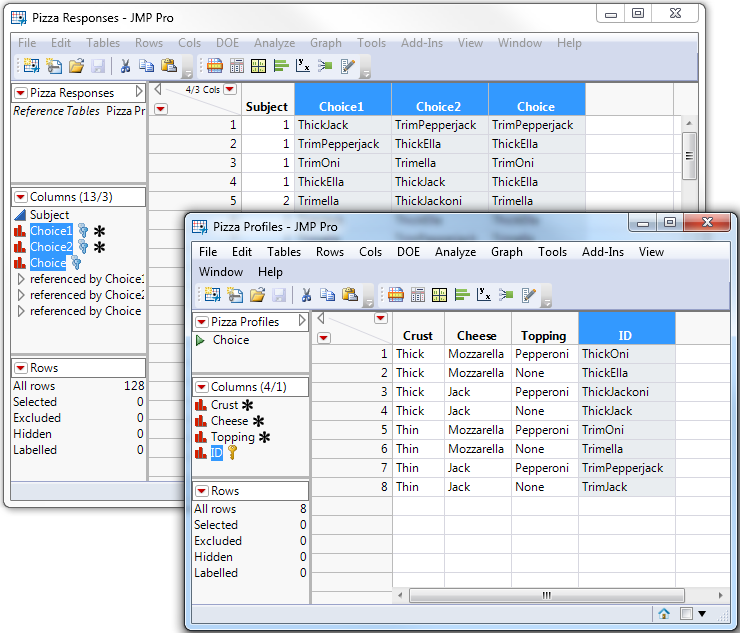
Task: Run the Choice script green triangle
Action: pos(200,340)
